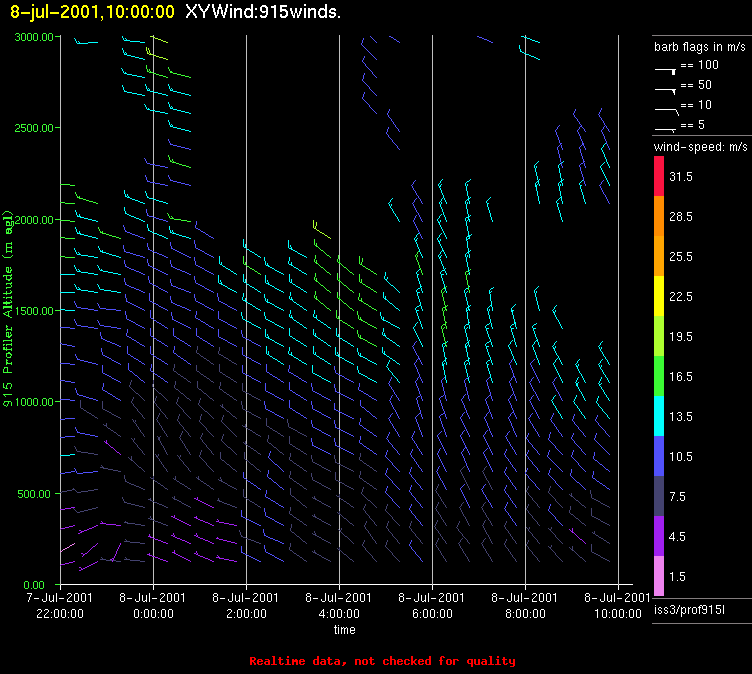Click the '7-Jul-2001 22:00:00' time label
Viewport: 752px width, 674px height.
[60, 605]
